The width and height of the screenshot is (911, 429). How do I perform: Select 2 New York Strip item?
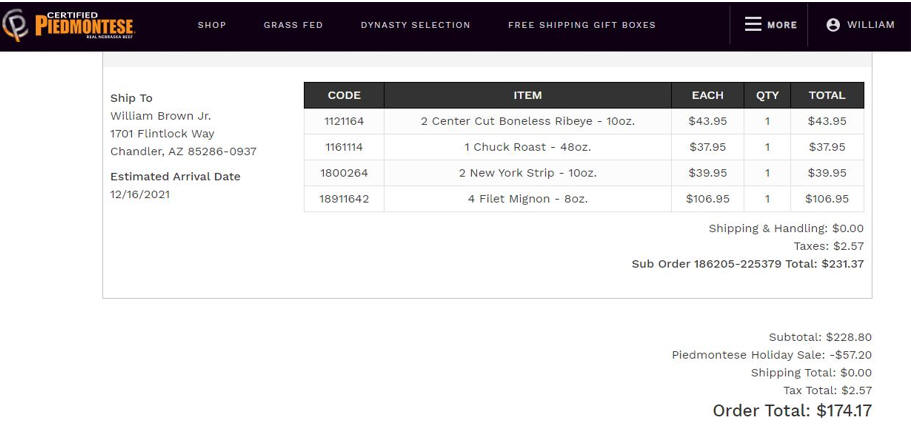pos(528,173)
